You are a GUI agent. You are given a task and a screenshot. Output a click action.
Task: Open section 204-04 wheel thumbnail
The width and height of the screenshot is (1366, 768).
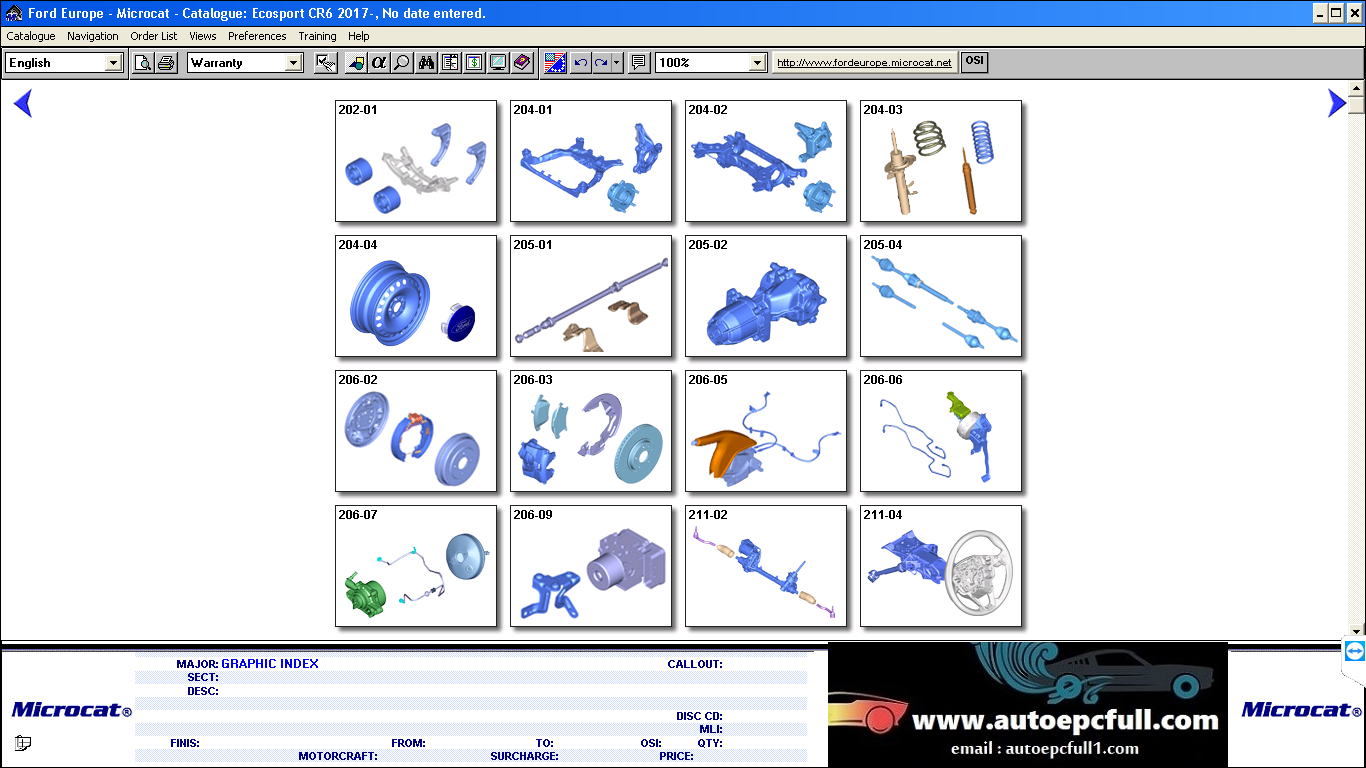[x=416, y=296]
